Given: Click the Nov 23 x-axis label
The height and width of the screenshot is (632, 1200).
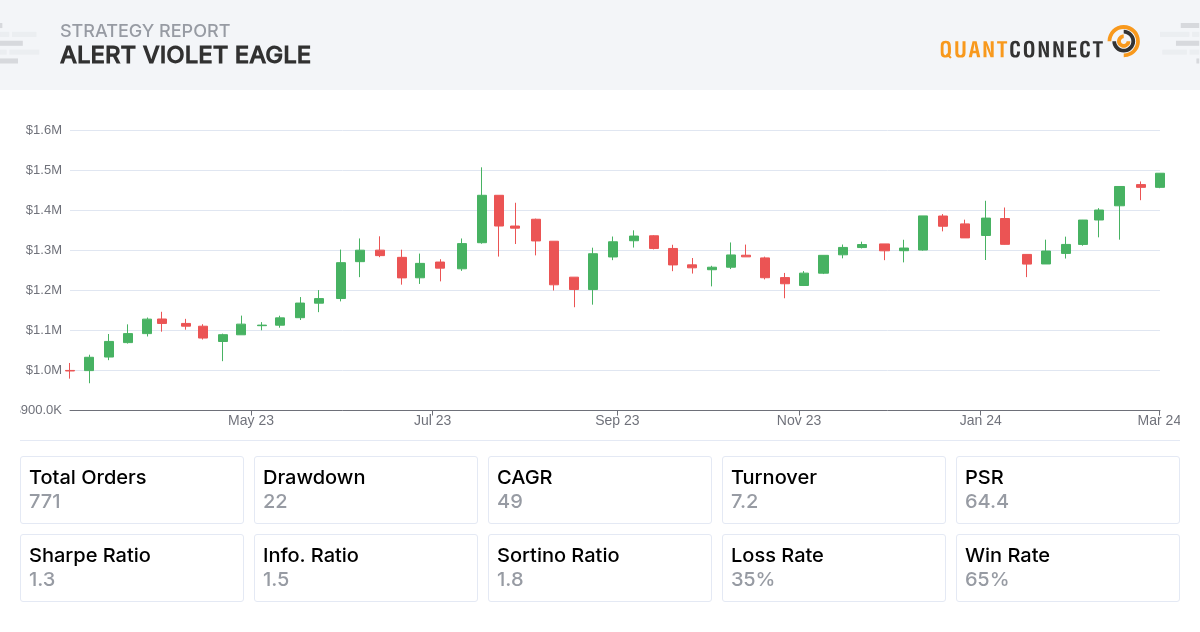Looking at the screenshot, I should point(799,420).
